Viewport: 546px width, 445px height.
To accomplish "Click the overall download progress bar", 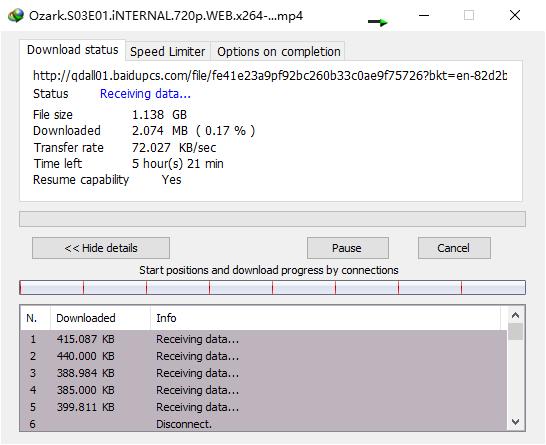I will [272, 219].
